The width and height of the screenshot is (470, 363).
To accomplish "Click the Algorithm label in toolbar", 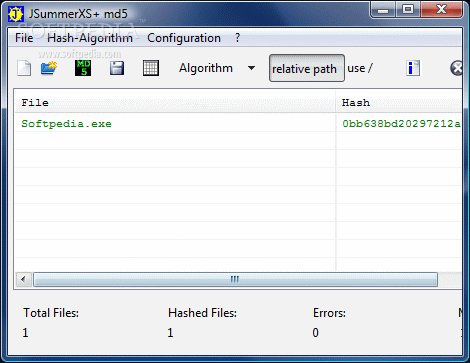I will click(x=206, y=68).
